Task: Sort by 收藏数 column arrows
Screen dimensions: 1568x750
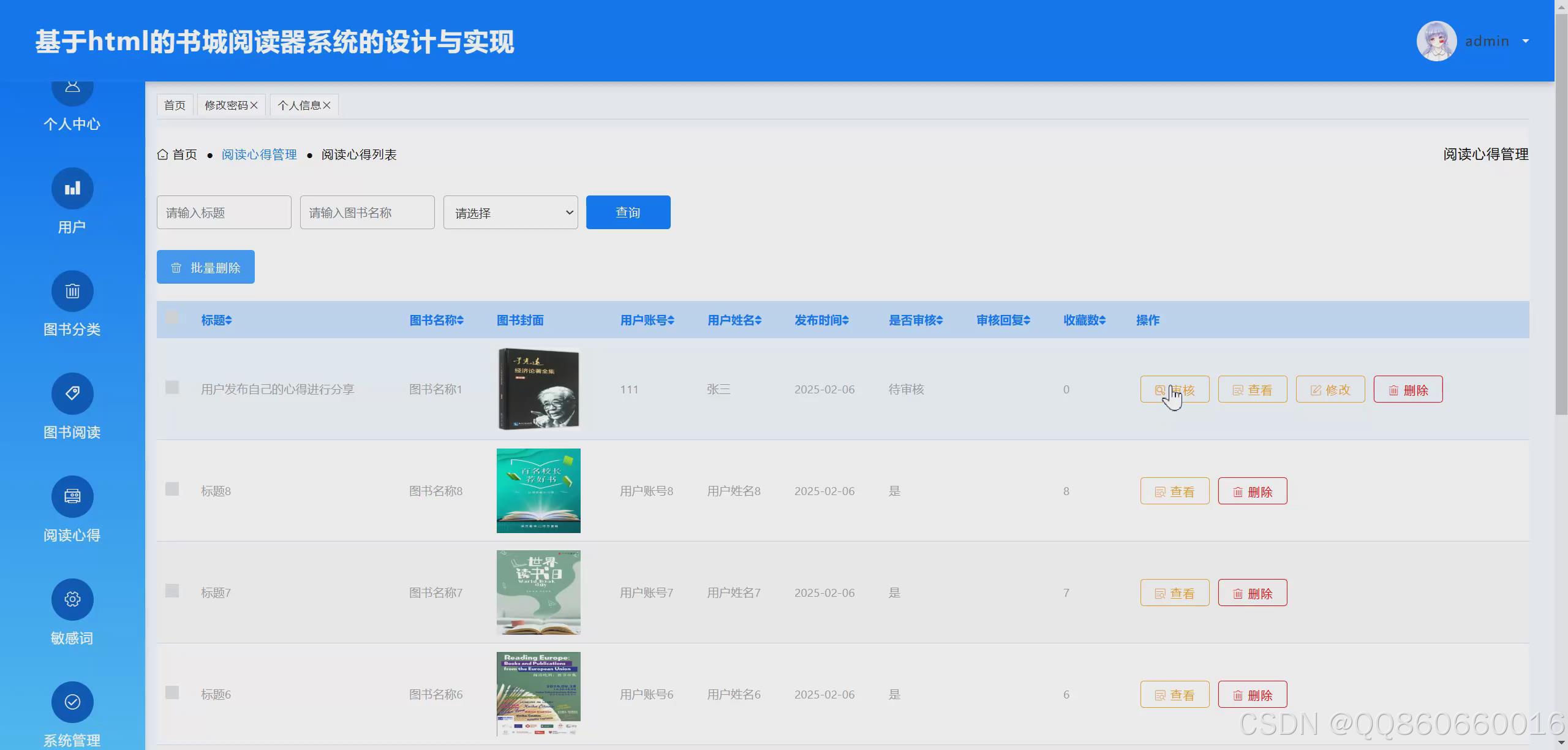Action: [x=1102, y=320]
